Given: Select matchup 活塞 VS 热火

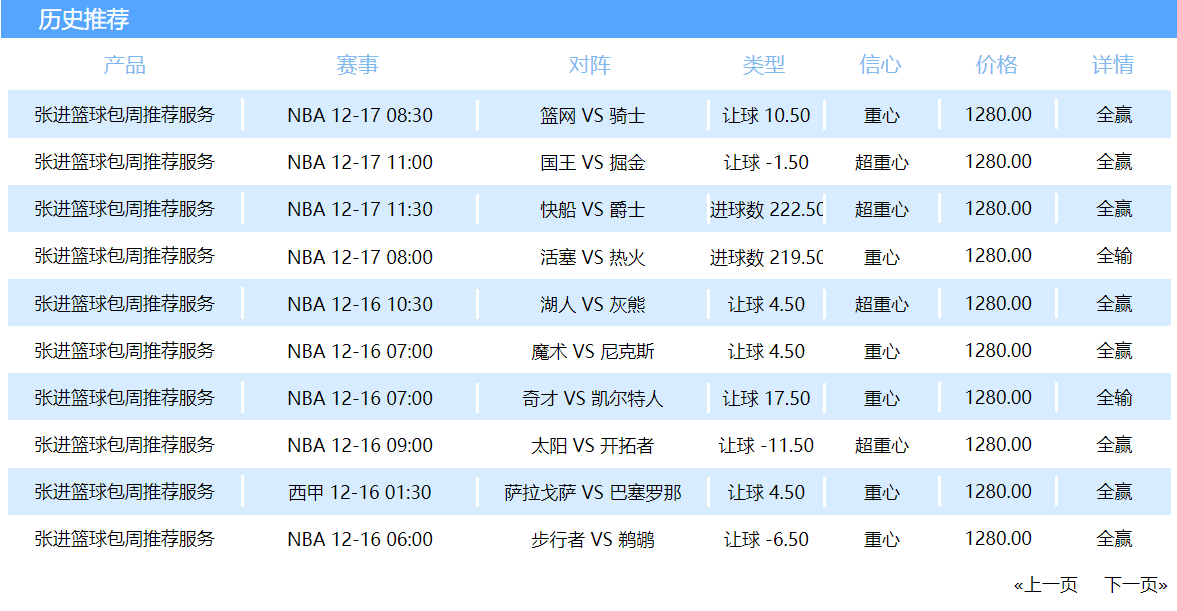Looking at the screenshot, I should (x=593, y=257).
